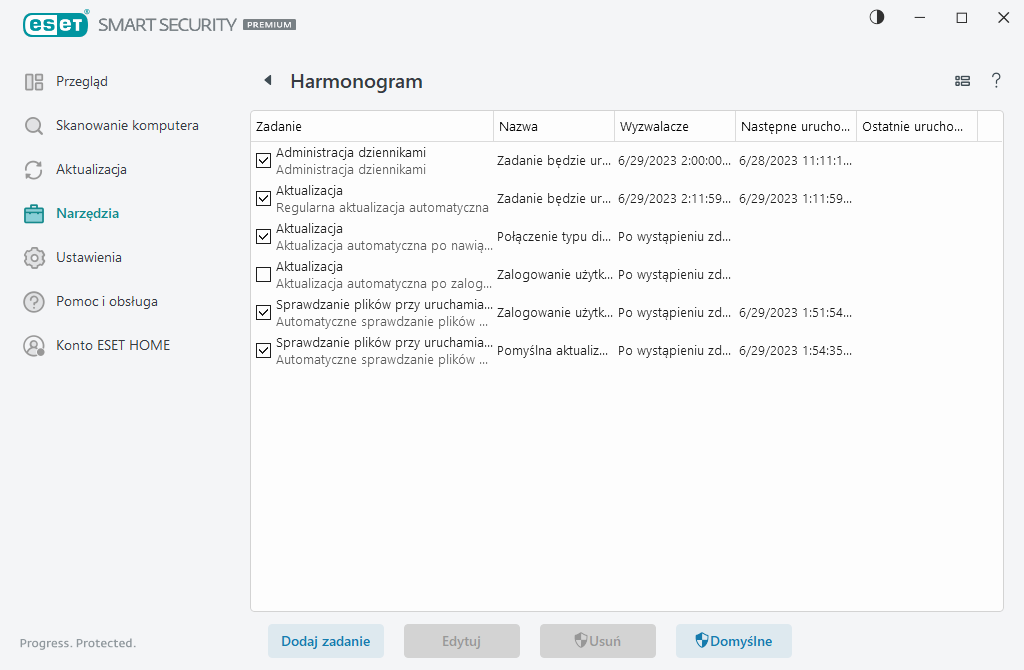This screenshot has height=670, width=1024.
Task: Click the Skanowanie komputera magnifier icon
Action: pyautogui.click(x=34, y=126)
